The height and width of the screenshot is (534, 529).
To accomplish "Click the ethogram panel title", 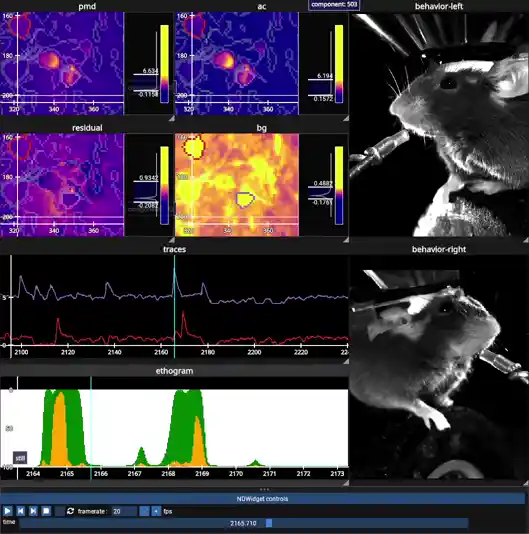I will click(174, 371).
